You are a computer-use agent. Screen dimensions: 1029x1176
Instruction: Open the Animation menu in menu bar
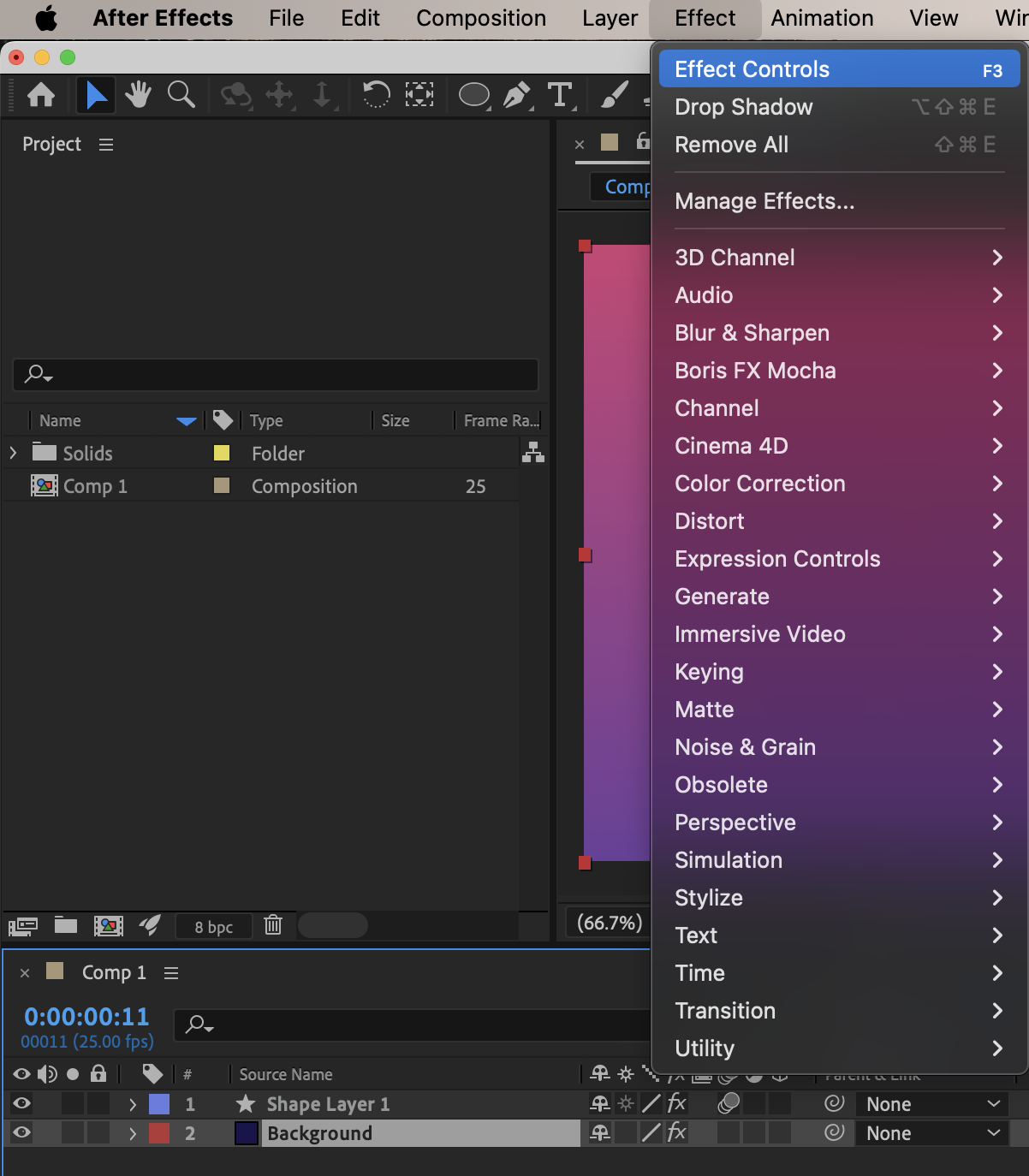tap(822, 18)
